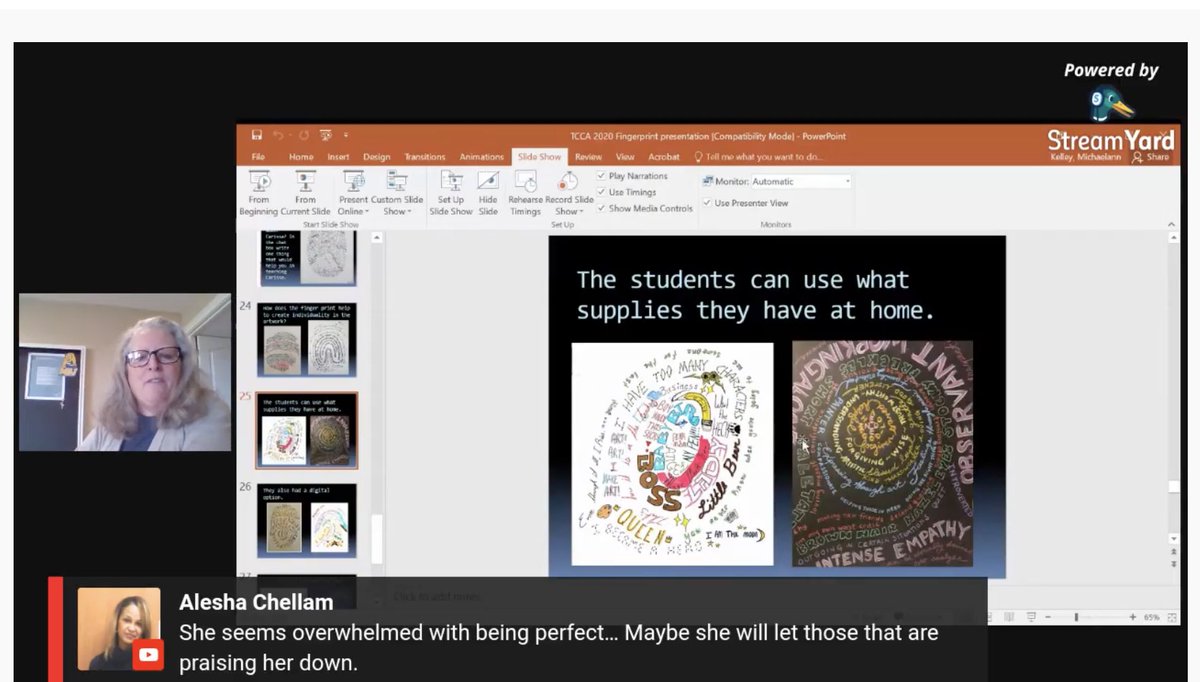Open Record Slide Show dropdown
The image size is (1200, 682).
pos(568,193)
